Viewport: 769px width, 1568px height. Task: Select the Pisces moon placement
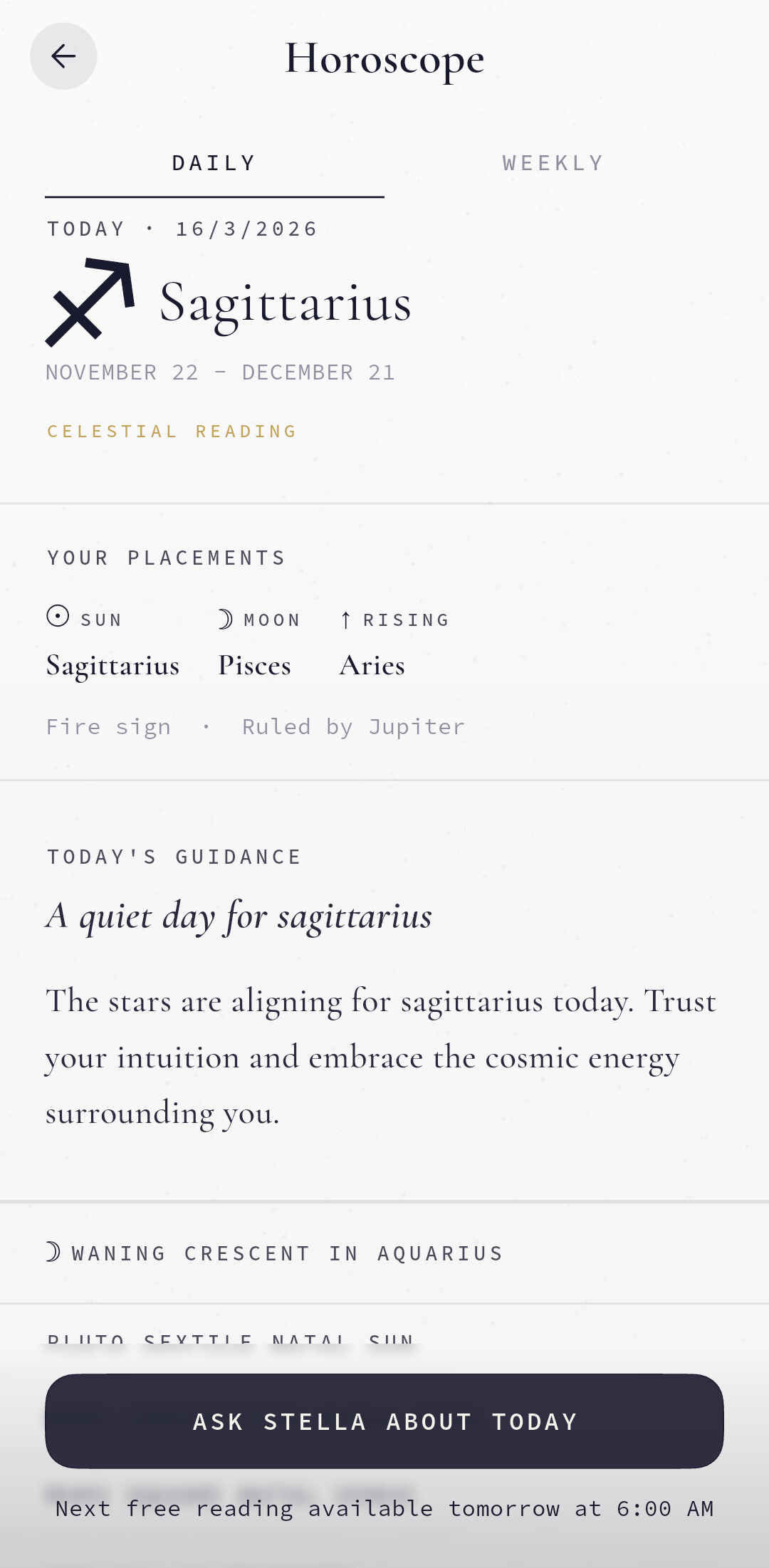255,666
